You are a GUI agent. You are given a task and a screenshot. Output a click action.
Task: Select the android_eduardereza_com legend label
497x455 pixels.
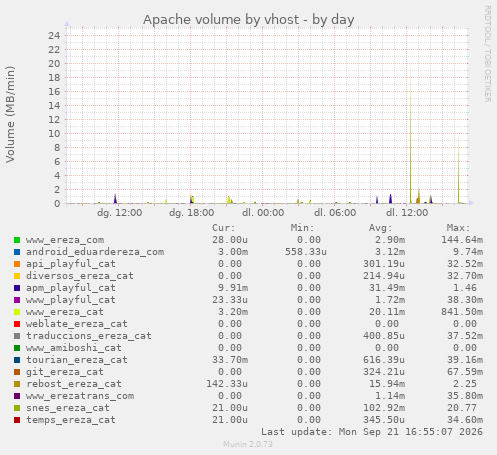tap(95, 252)
